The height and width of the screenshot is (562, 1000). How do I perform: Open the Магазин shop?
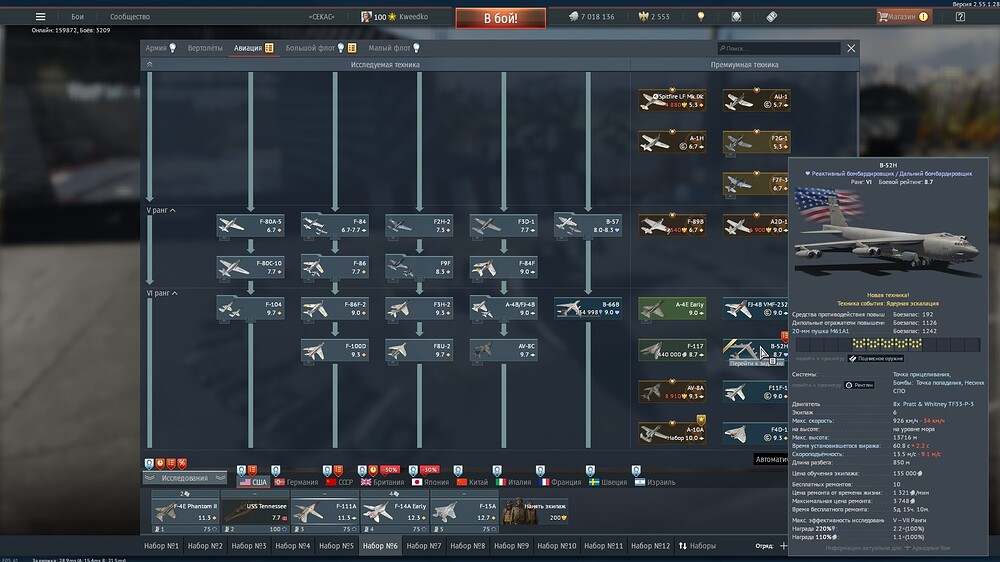click(902, 17)
